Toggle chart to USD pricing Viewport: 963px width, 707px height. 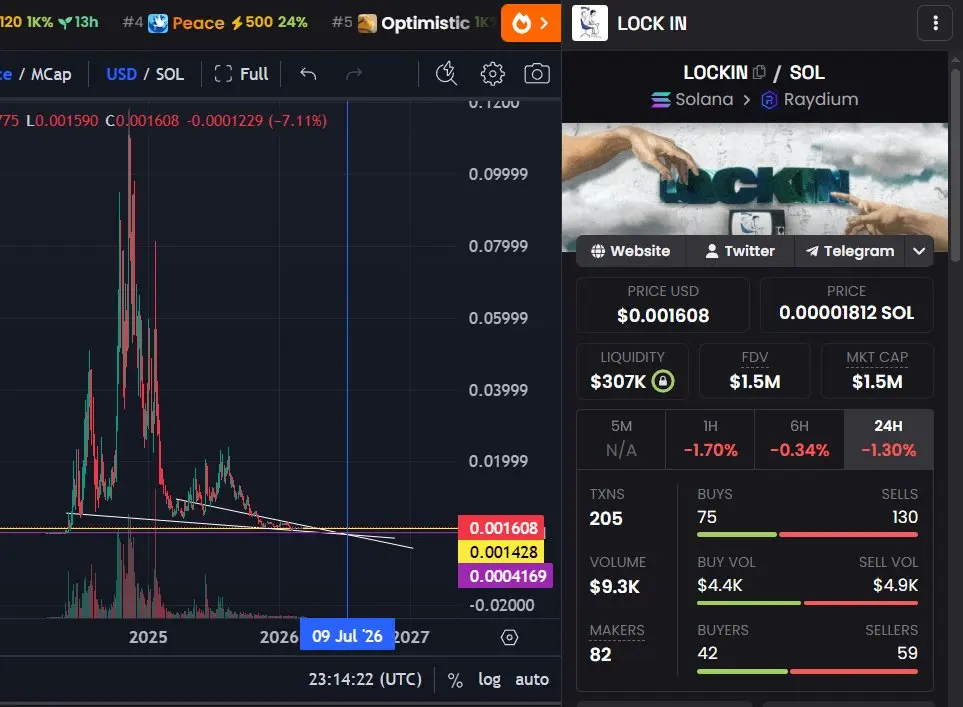pyautogui.click(x=121, y=74)
